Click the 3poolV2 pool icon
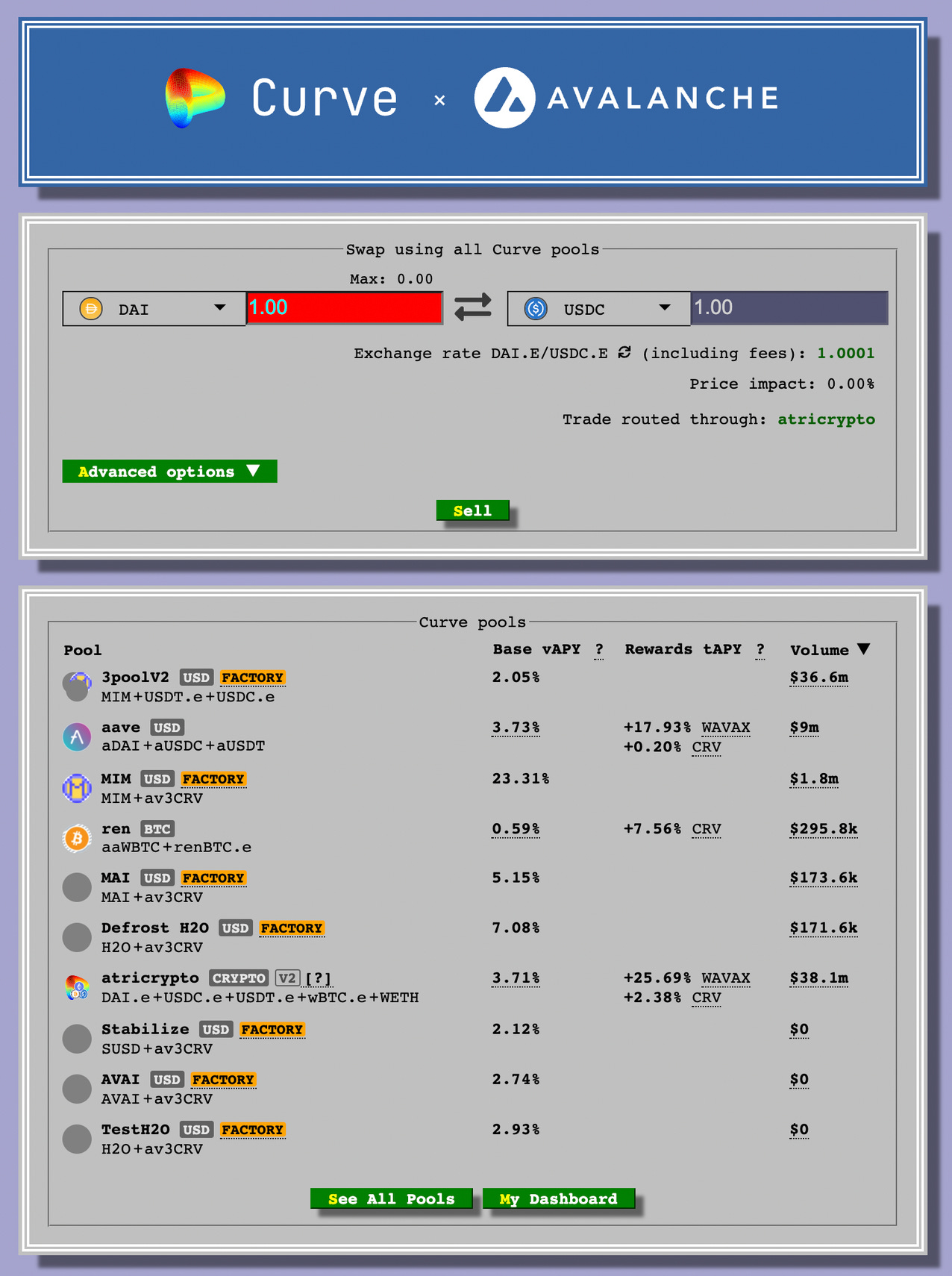The image size is (952, 1276). tap(77, 687)
